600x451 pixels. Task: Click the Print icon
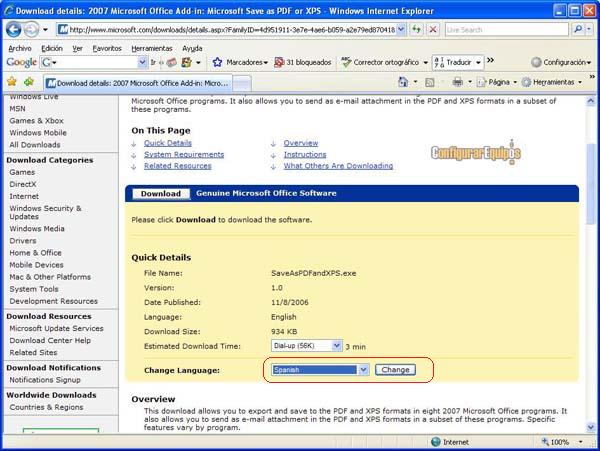(x=457, y=82)
